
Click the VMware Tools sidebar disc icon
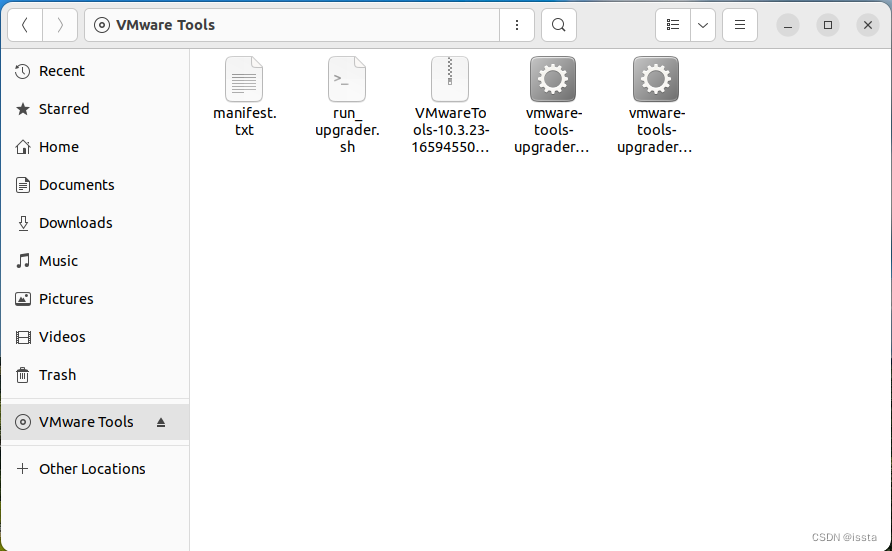coord(23,422)
